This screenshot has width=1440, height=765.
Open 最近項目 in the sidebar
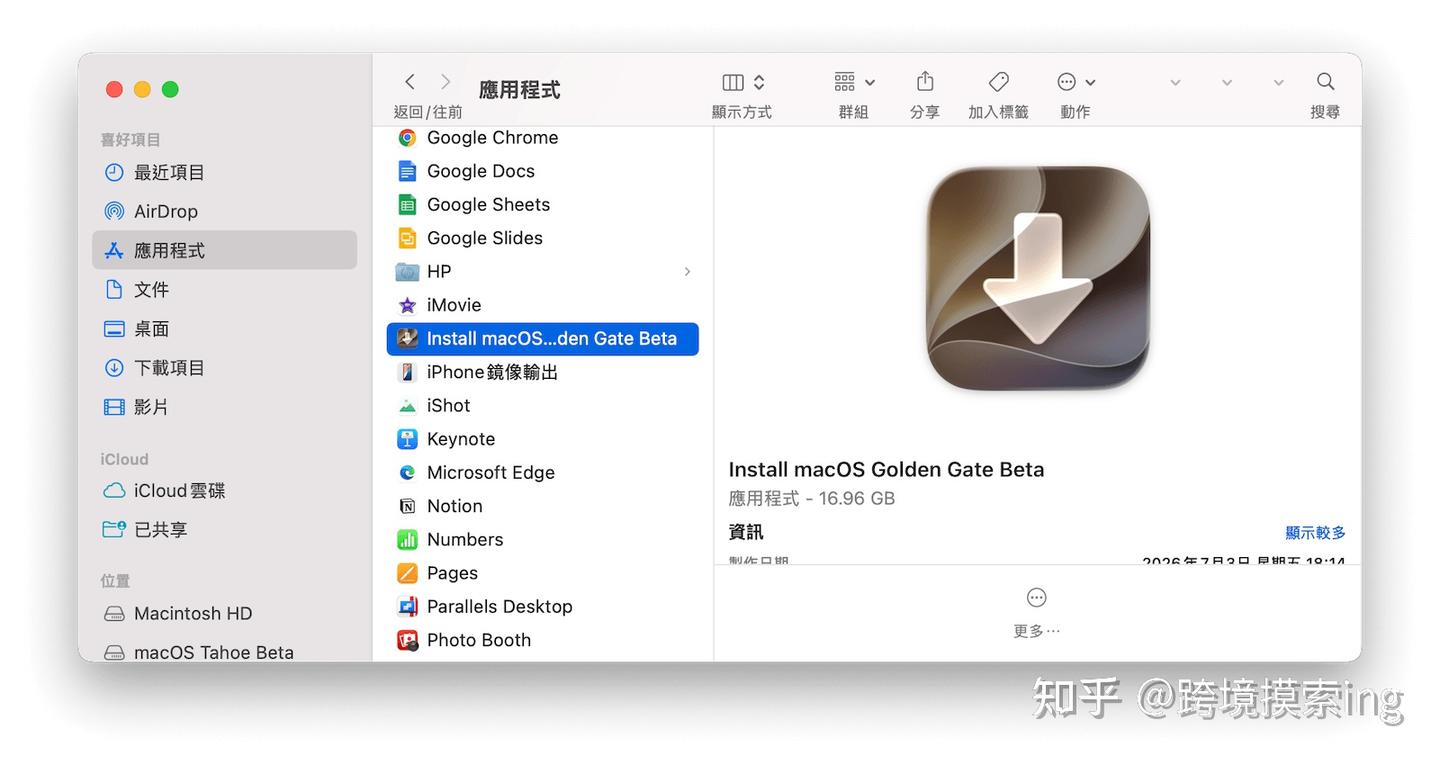pyautogui.click(x=224, y=173)
